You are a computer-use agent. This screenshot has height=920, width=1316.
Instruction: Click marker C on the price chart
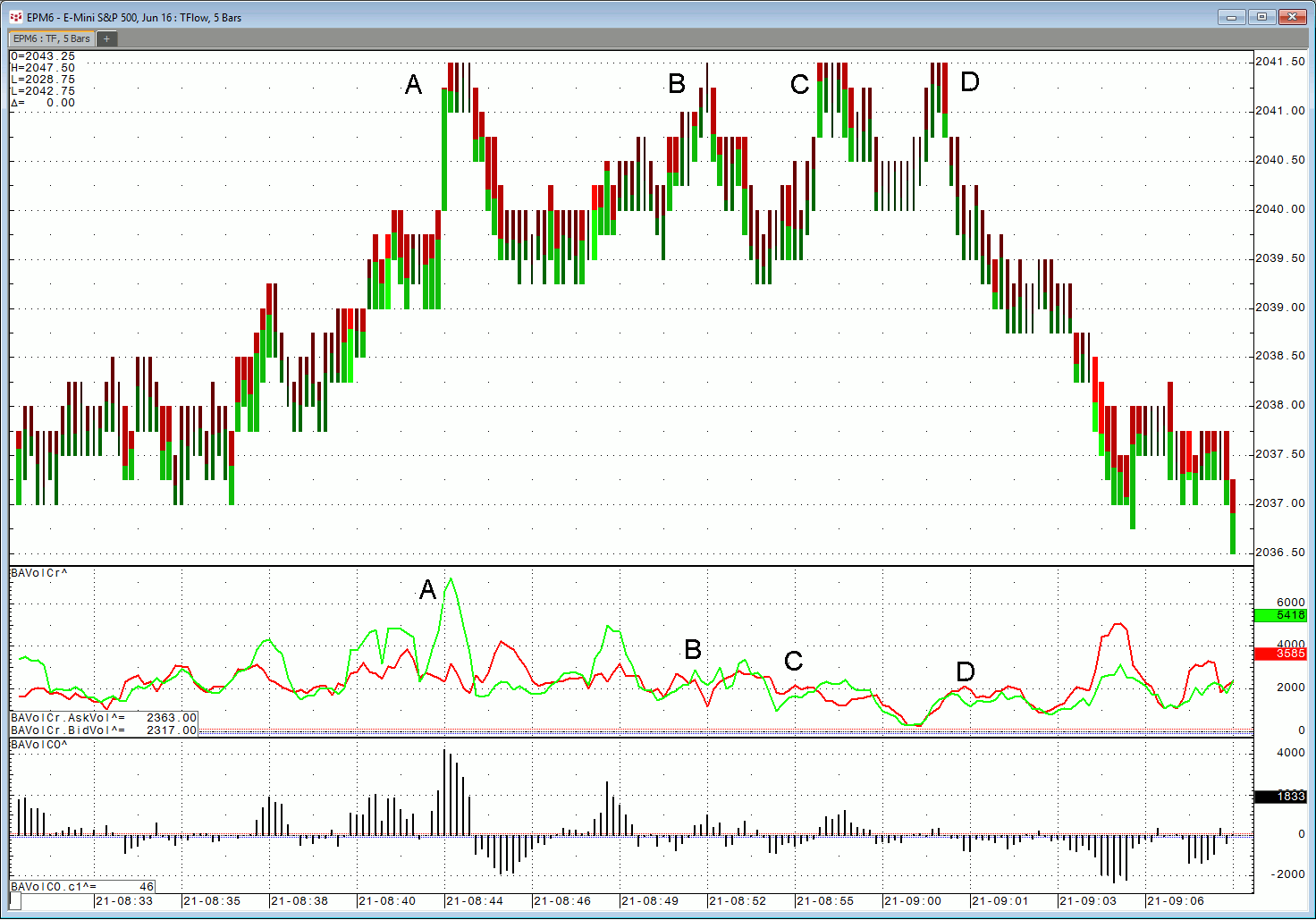click(x=798, y=84)
